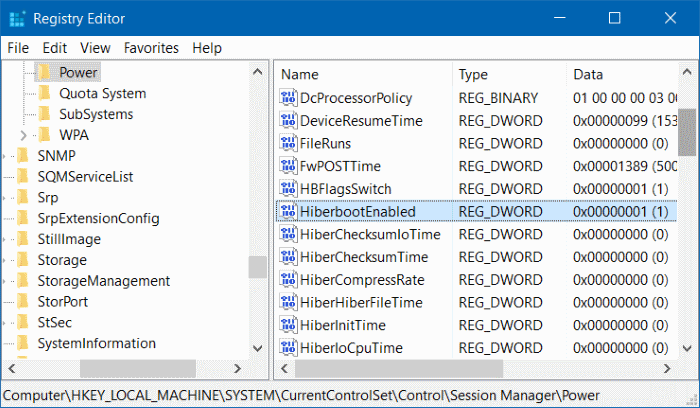Click the Storage folder icon
This screenshot has width=700, height=408.
(x=23, y=259)
